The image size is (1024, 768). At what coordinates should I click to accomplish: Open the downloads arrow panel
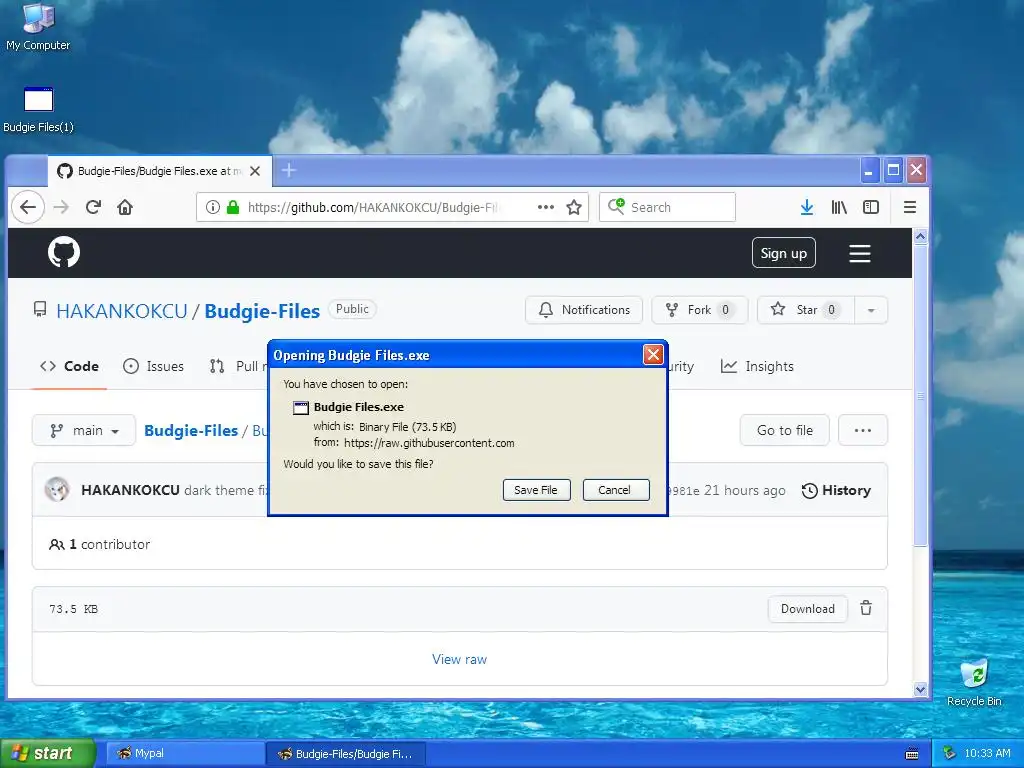click(807, 208)
